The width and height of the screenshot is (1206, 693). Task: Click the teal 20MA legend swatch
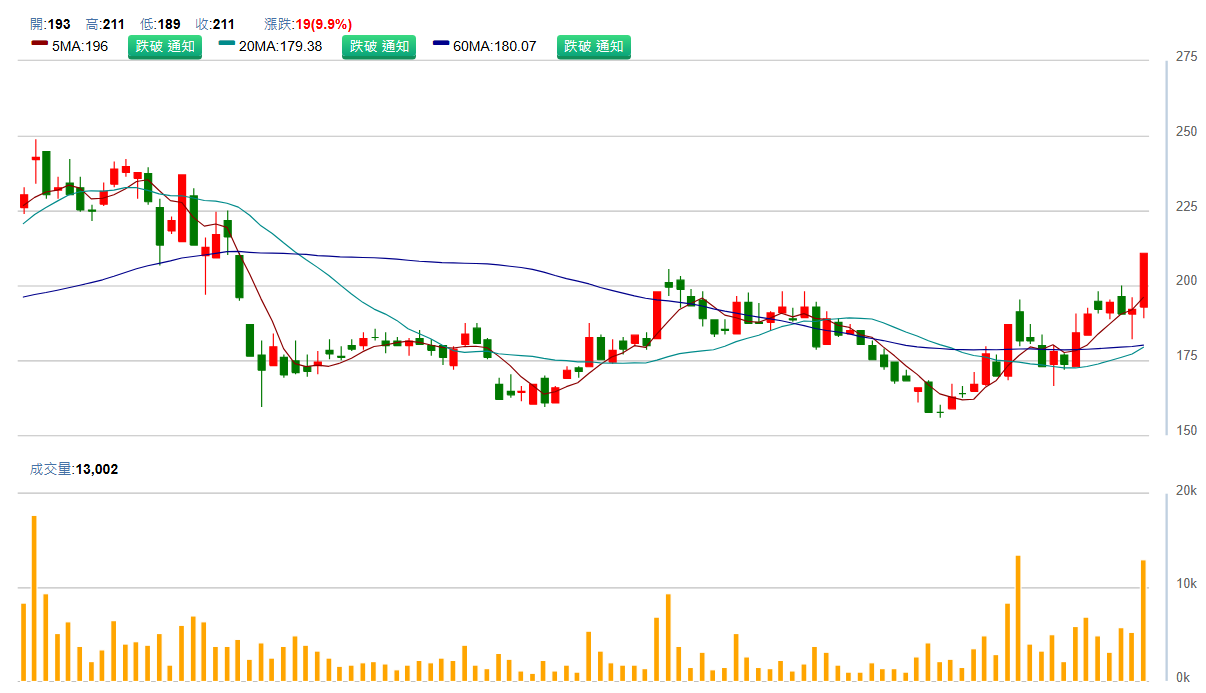[x=227, y=43]
